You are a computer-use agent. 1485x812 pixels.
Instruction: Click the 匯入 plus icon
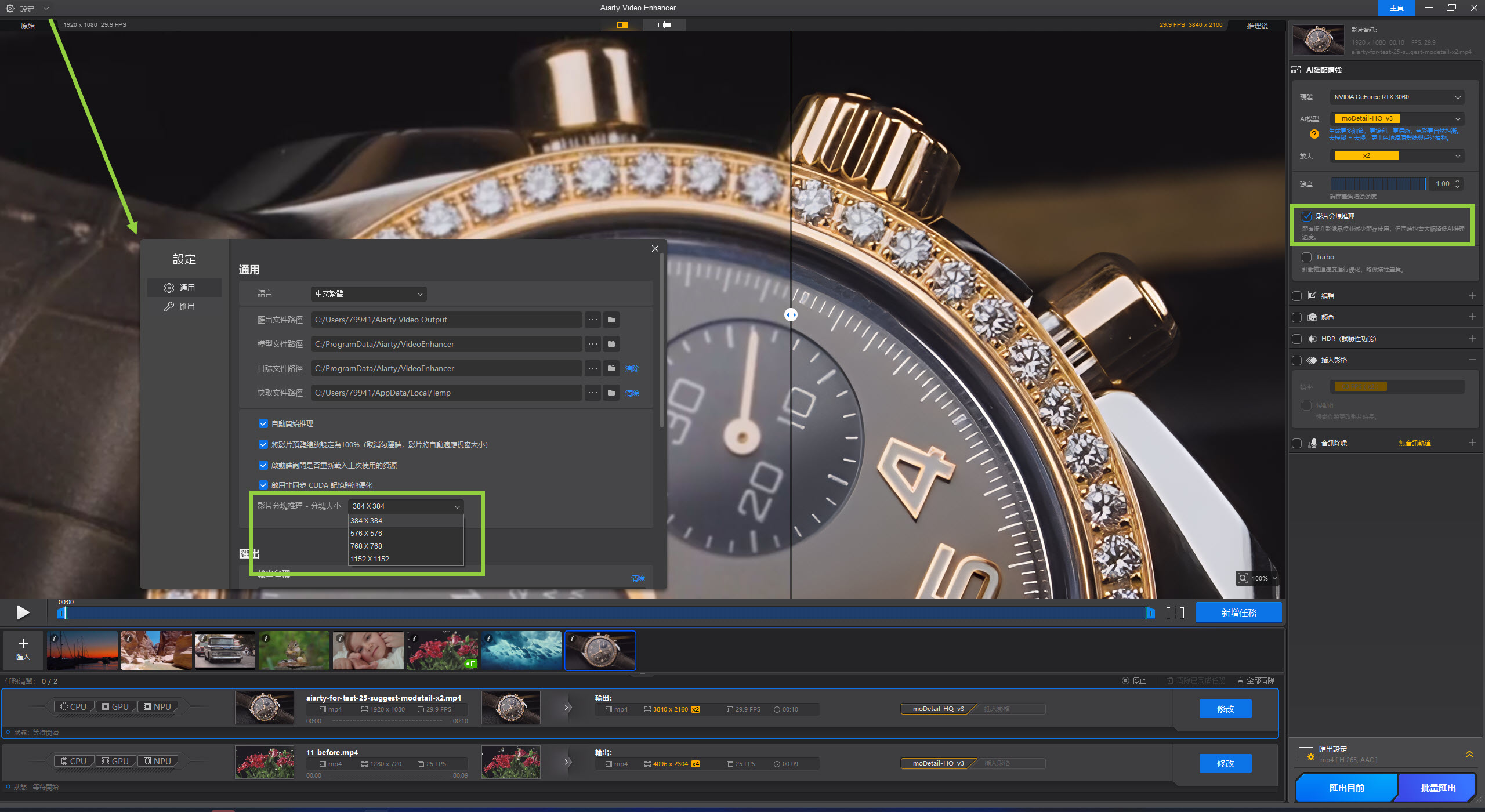click(23, 644)
